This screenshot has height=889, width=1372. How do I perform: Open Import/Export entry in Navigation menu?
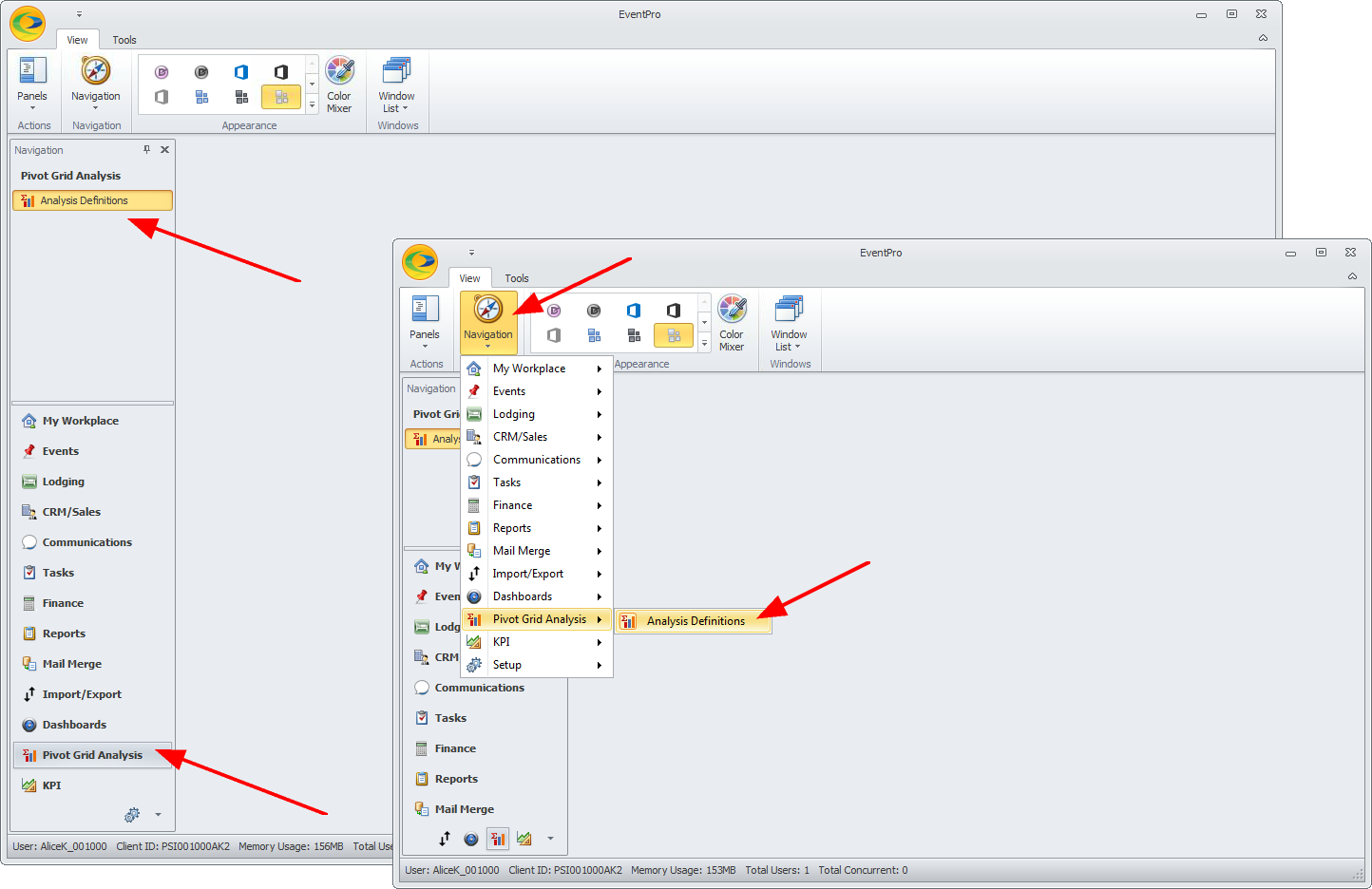pos(537,574)
